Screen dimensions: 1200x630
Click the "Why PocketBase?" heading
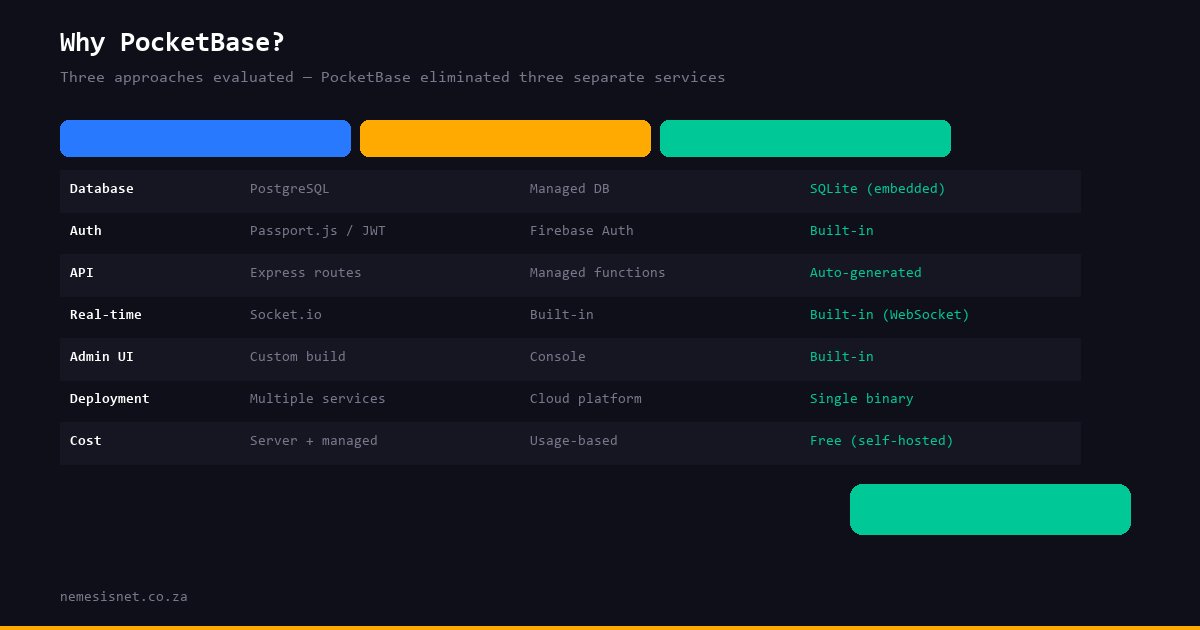[172, 43]
